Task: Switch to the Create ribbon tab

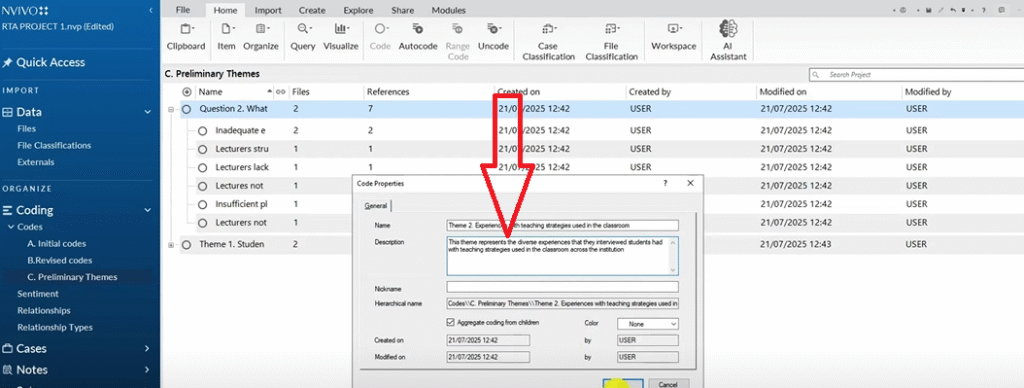Action: (312, 10)
